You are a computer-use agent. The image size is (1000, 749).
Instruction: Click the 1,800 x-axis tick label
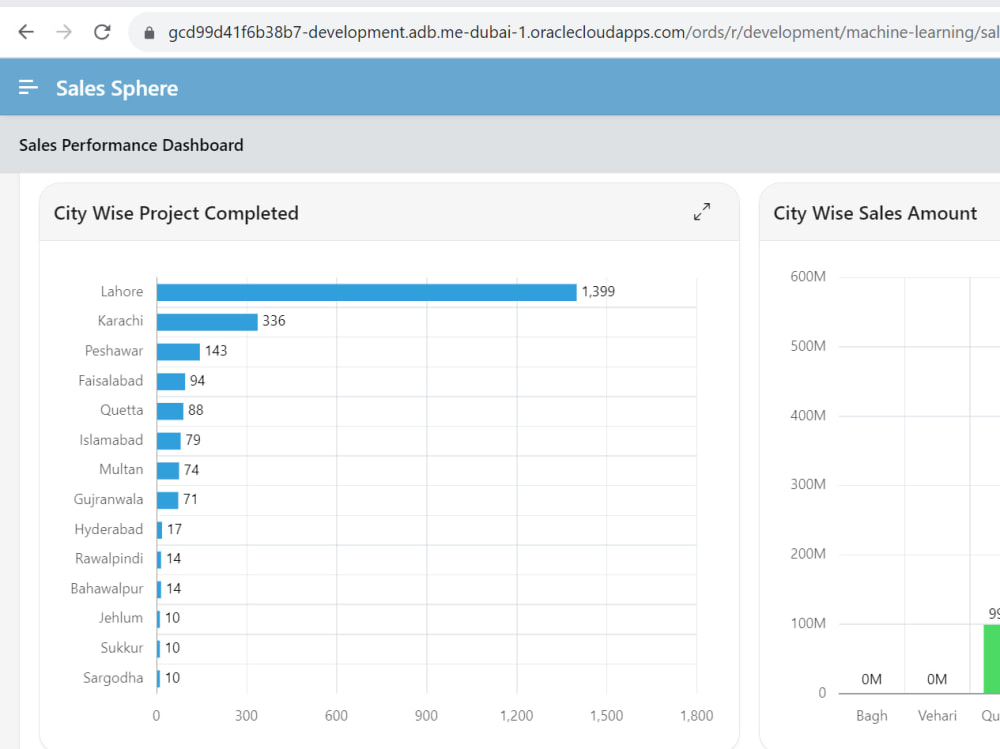point(696,716)
